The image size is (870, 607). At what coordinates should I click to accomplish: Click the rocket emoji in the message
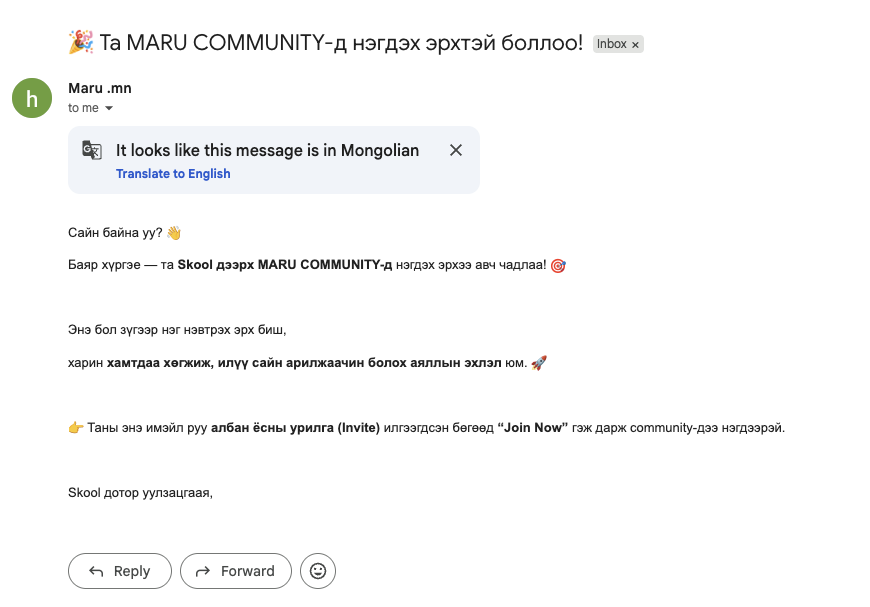(539, 363)
